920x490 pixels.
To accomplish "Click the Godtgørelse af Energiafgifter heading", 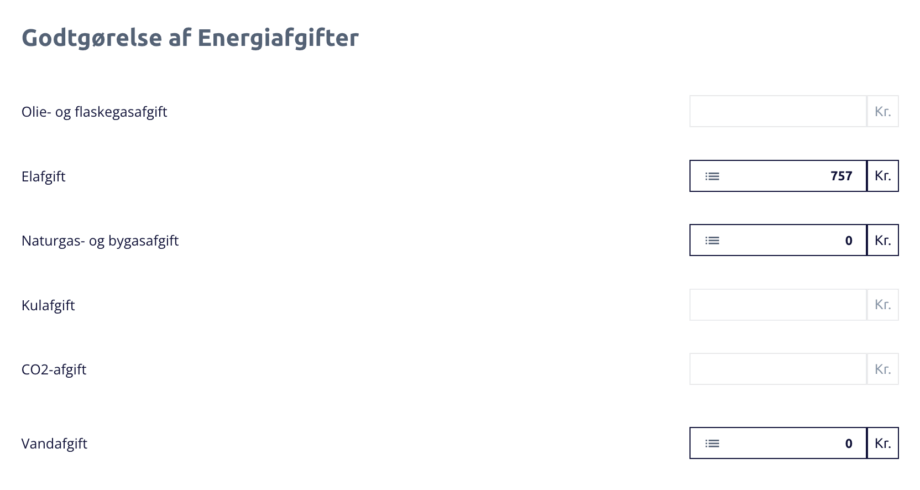I will coord(190,38).
